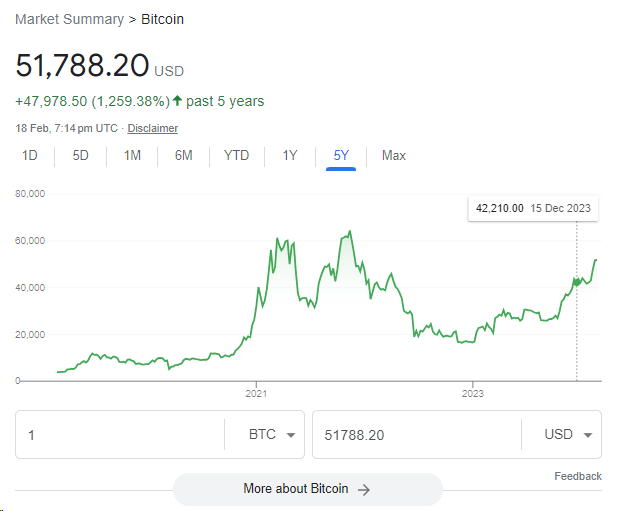Open the BTC currency dropdown

272,435
